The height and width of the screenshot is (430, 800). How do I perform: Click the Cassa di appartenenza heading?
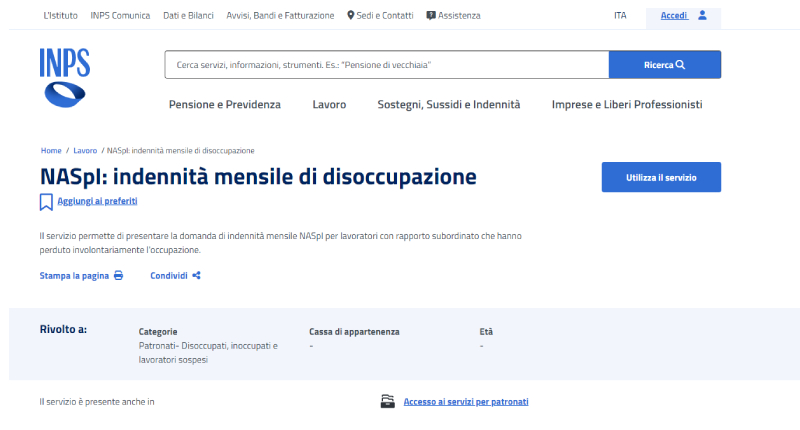[x=354, y=332]
